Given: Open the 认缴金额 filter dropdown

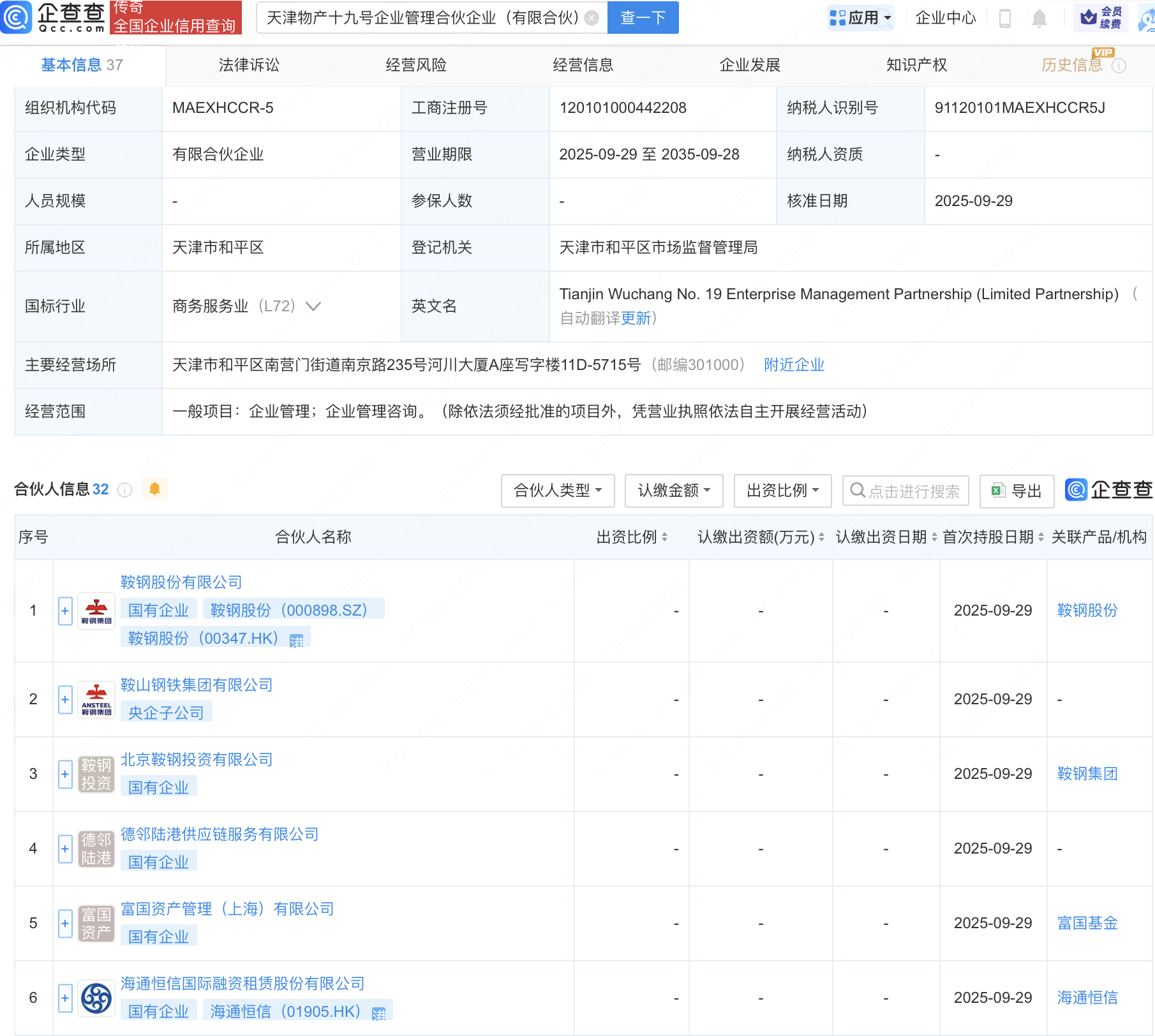Looking at the screenshot, I should [674, 491].
